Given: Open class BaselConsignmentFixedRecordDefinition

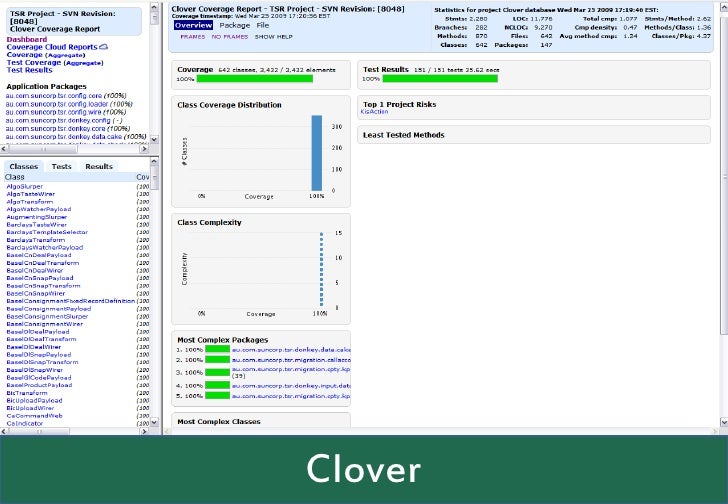Looking at the screenshot, I should click(x=71, y=301).
